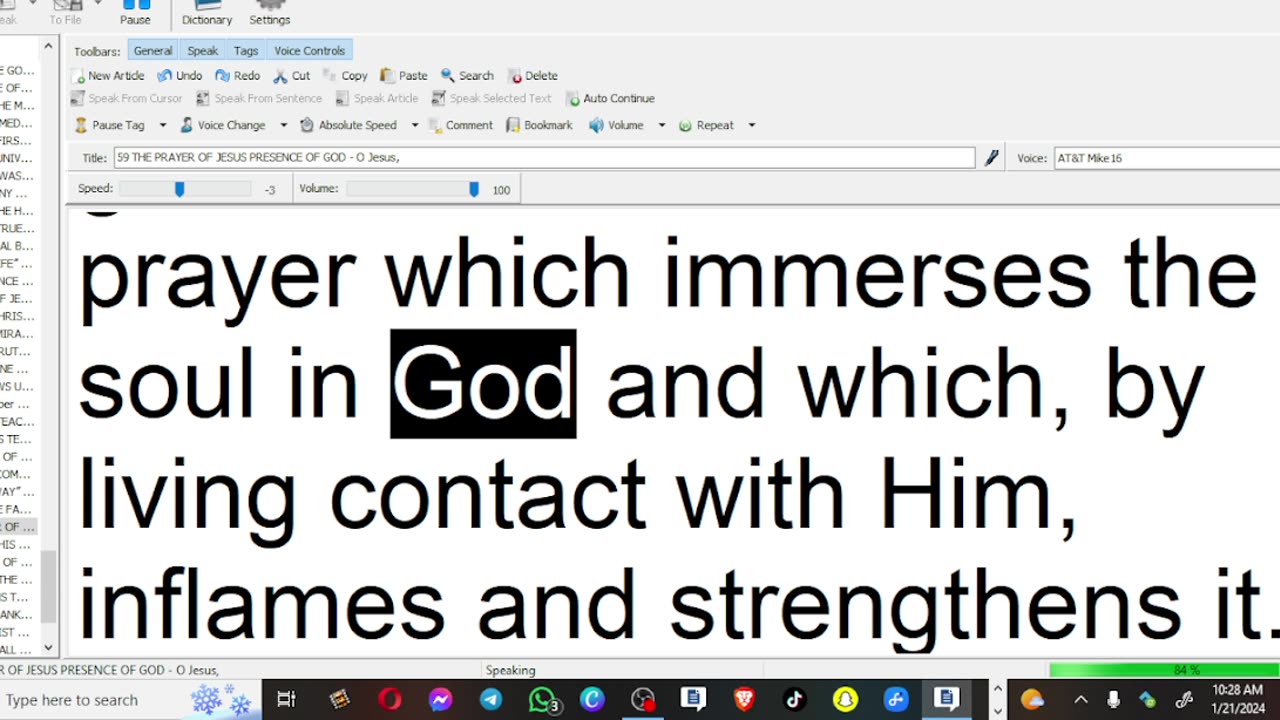Show hidden system tray icons

point(1081,700)
